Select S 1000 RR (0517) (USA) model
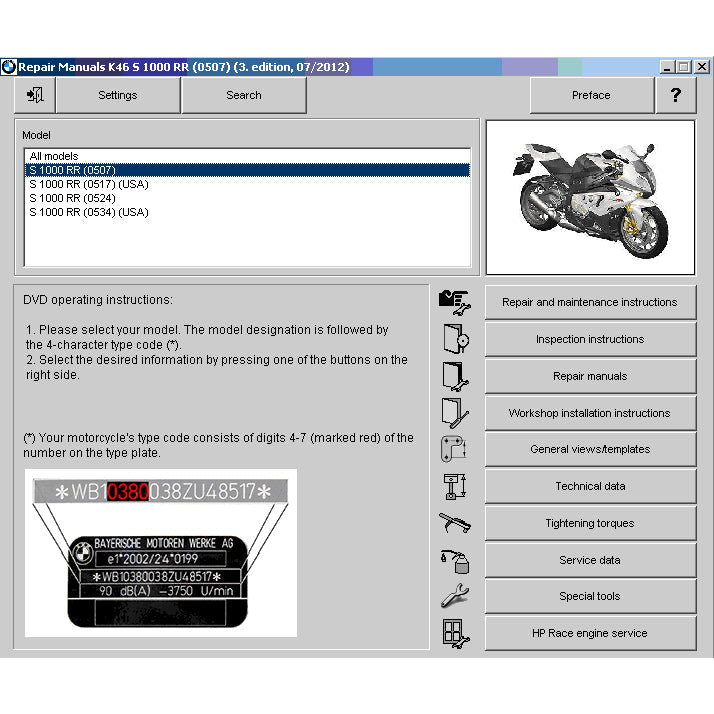The width and height of the screenshot is (714, 714). click(x=89, y=184)
